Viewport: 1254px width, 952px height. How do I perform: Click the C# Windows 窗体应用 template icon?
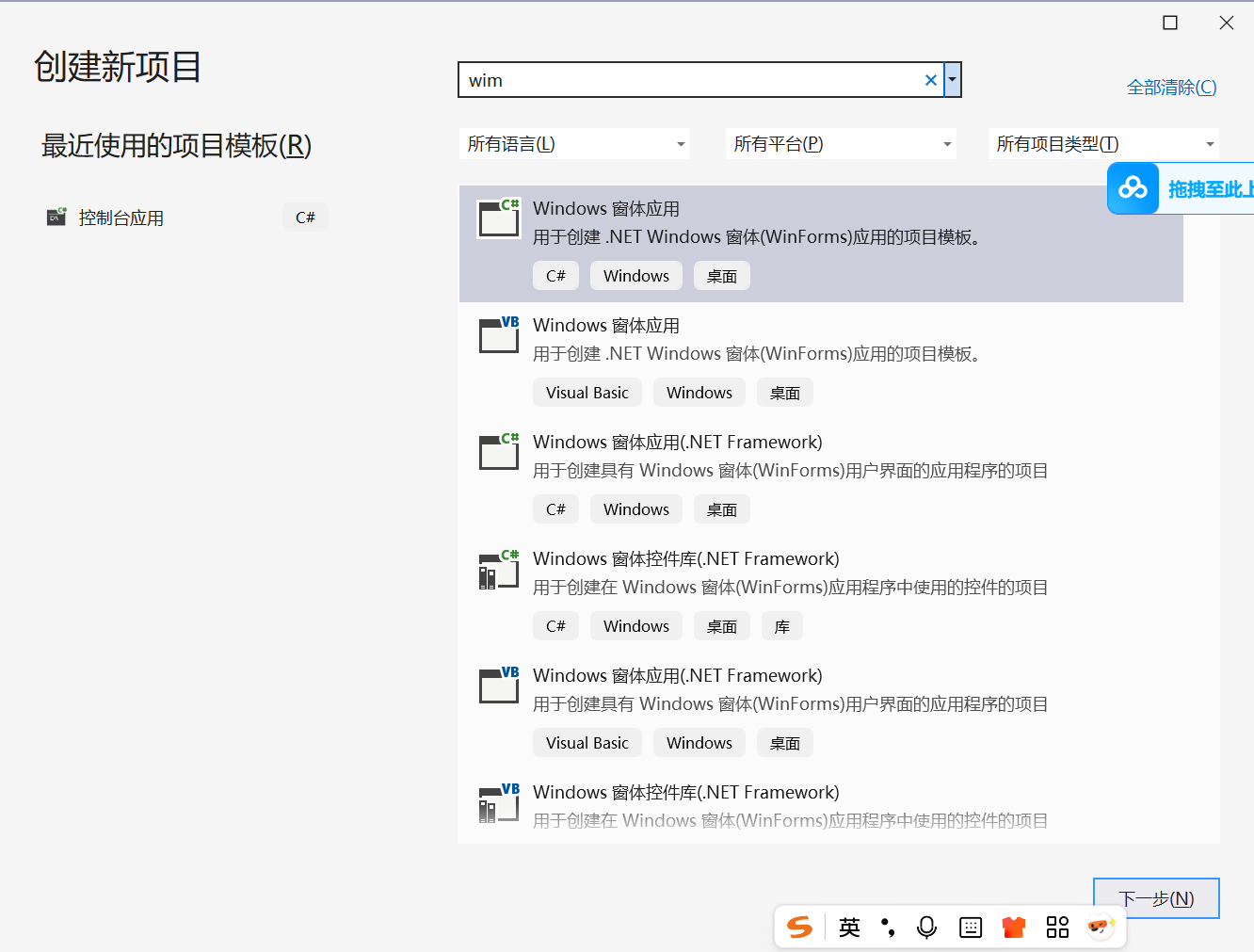pos(498,218)
